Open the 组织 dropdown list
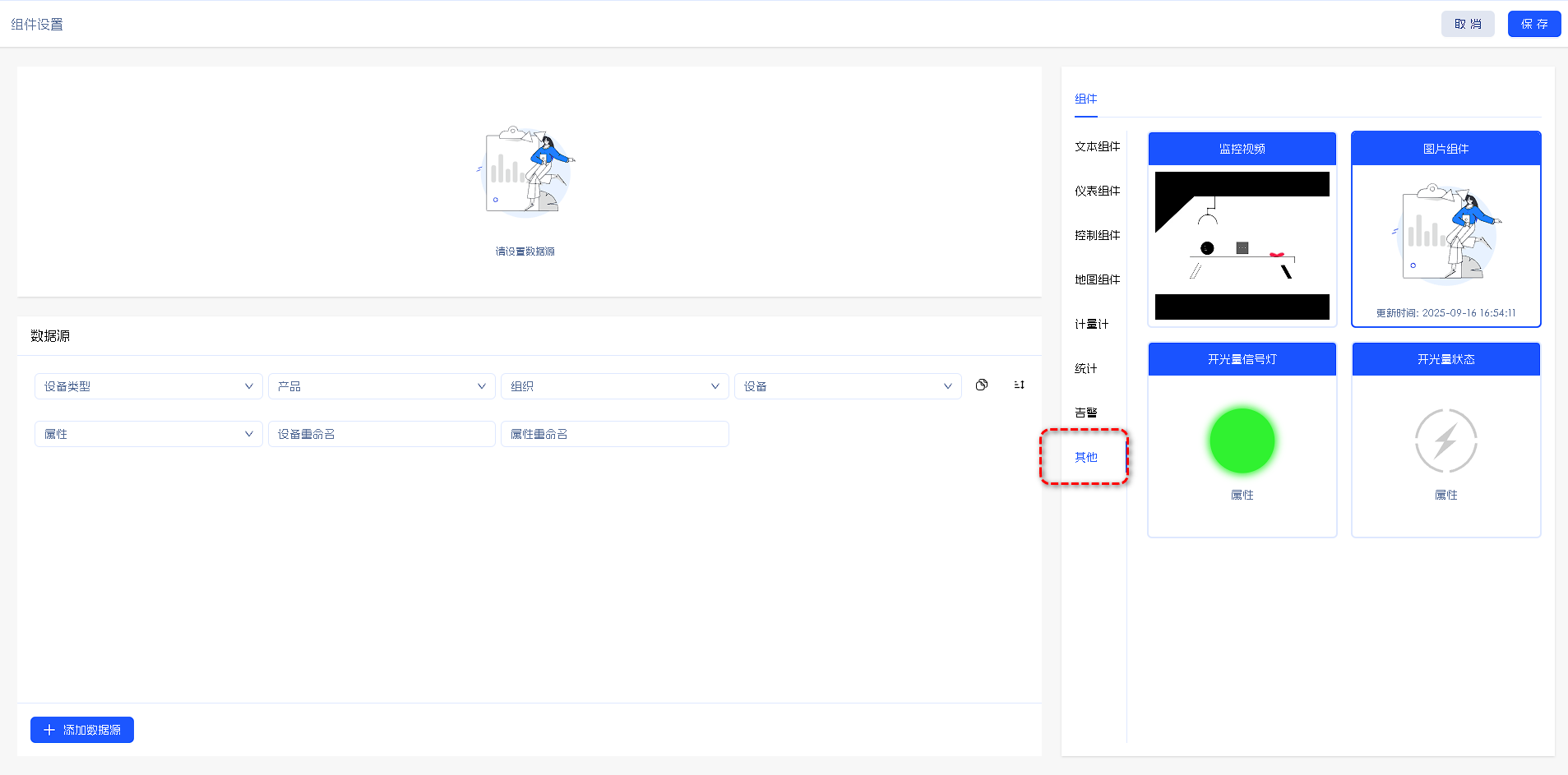Viewport: 1568px width, 775px height. pos(614,386)
